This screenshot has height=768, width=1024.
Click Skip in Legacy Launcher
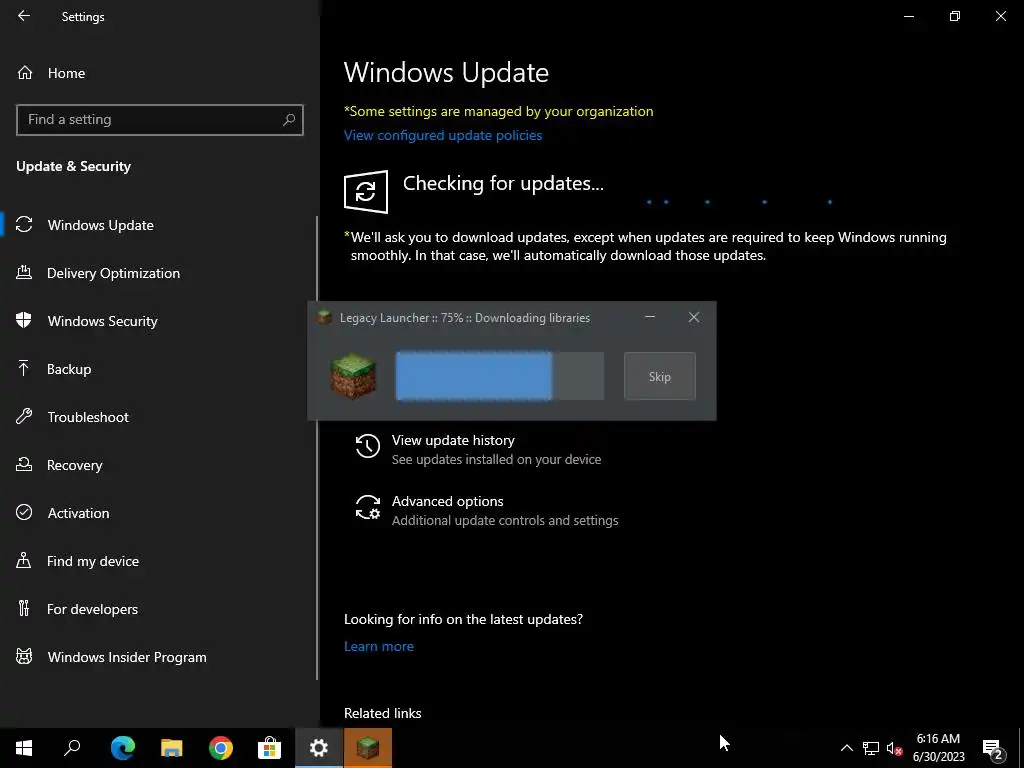pos(660,376)
